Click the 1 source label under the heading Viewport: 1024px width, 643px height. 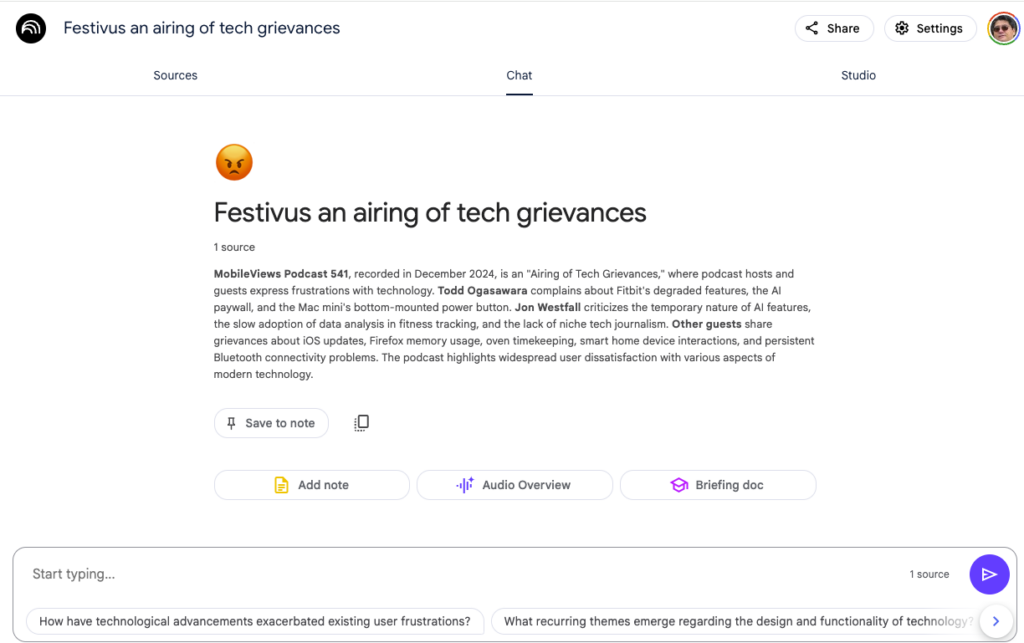pyautogui.click(x=234, y=247)
